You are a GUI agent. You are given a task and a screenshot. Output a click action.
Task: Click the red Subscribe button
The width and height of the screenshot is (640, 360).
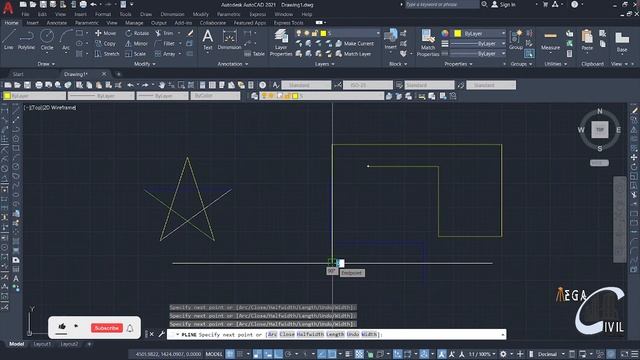[x=107, y=328]
